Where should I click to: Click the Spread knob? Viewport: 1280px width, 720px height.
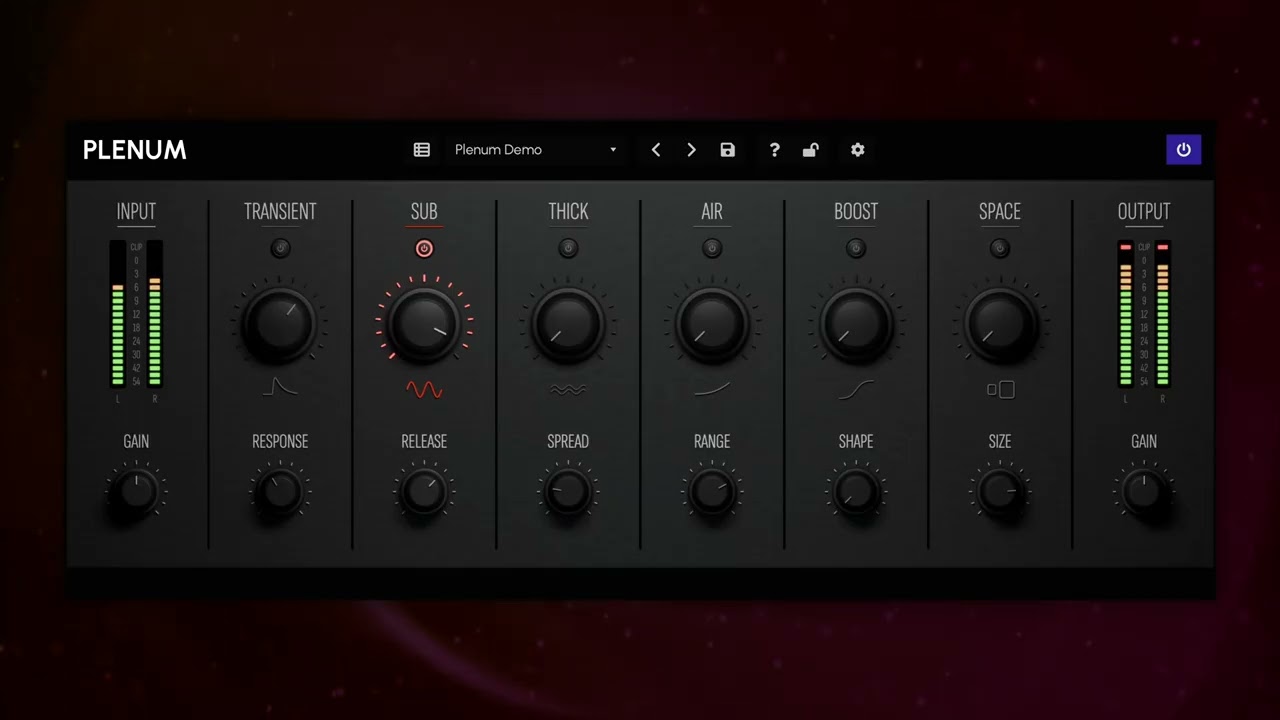coord(568,491)
